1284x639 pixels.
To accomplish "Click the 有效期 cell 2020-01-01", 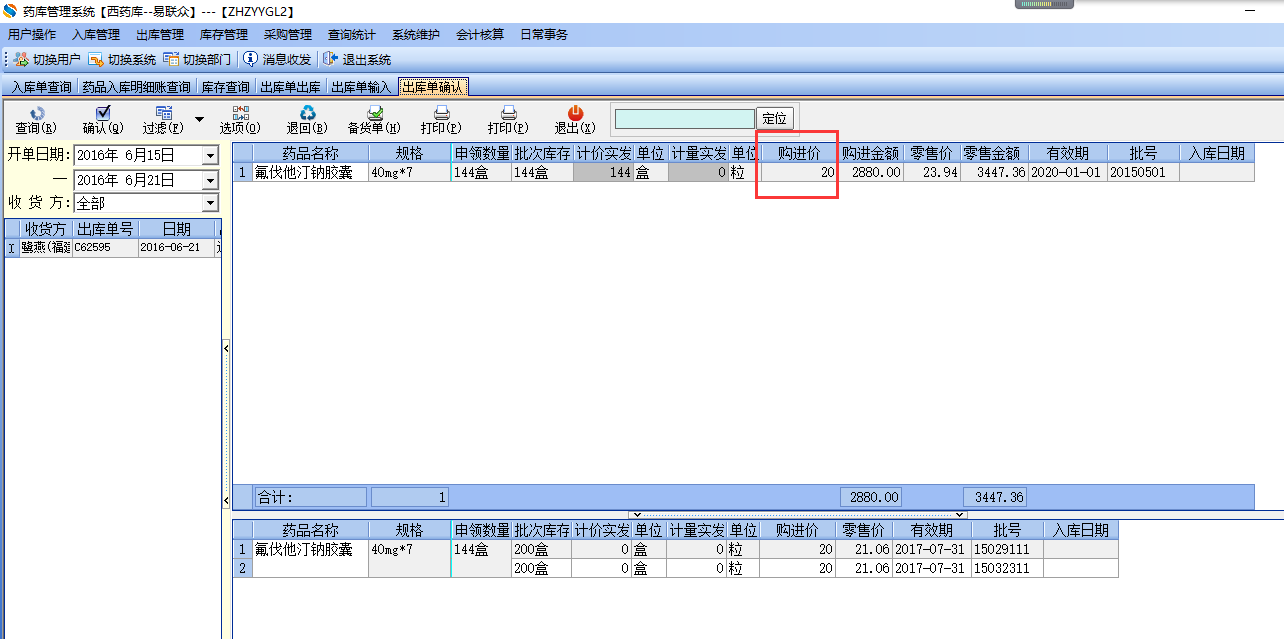I will (x=1068, y=172).
